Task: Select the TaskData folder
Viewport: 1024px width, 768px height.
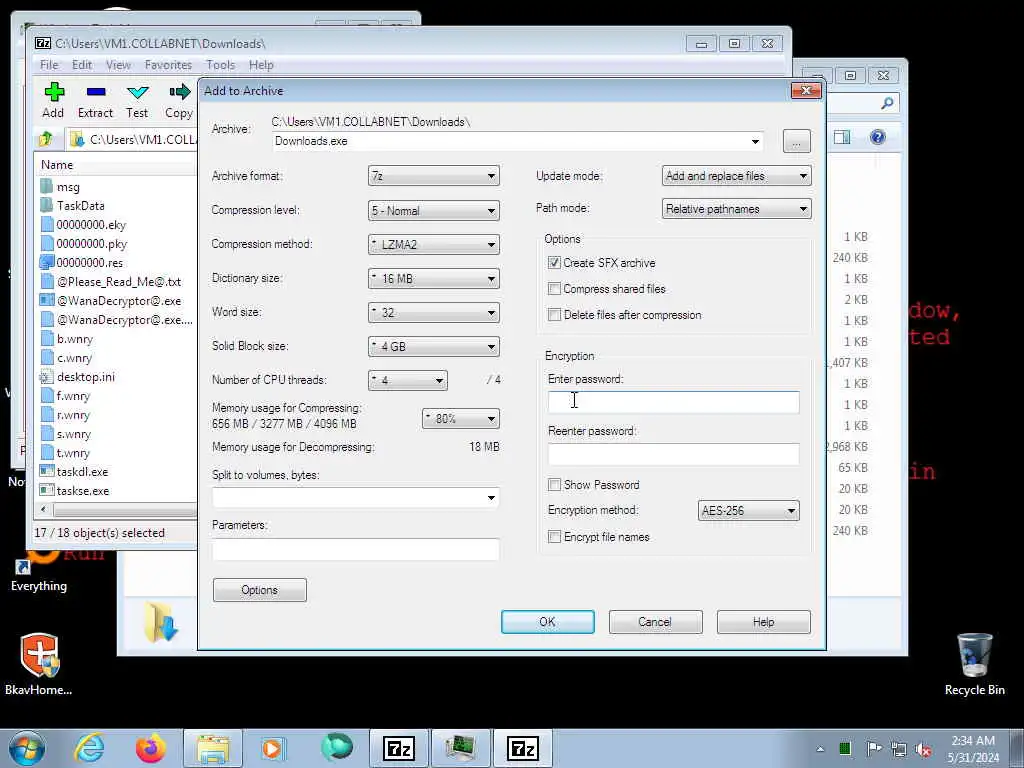Action: pyautogui.click(x=80, y=206)
